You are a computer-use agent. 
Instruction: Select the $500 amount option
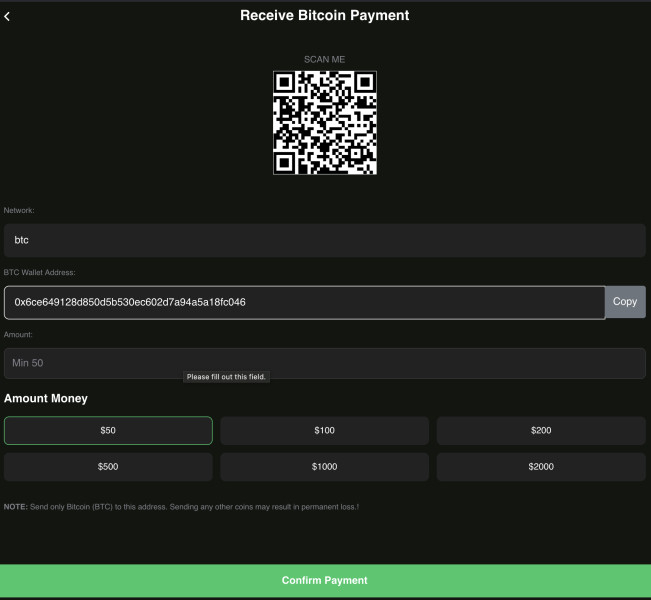(108, 467)
